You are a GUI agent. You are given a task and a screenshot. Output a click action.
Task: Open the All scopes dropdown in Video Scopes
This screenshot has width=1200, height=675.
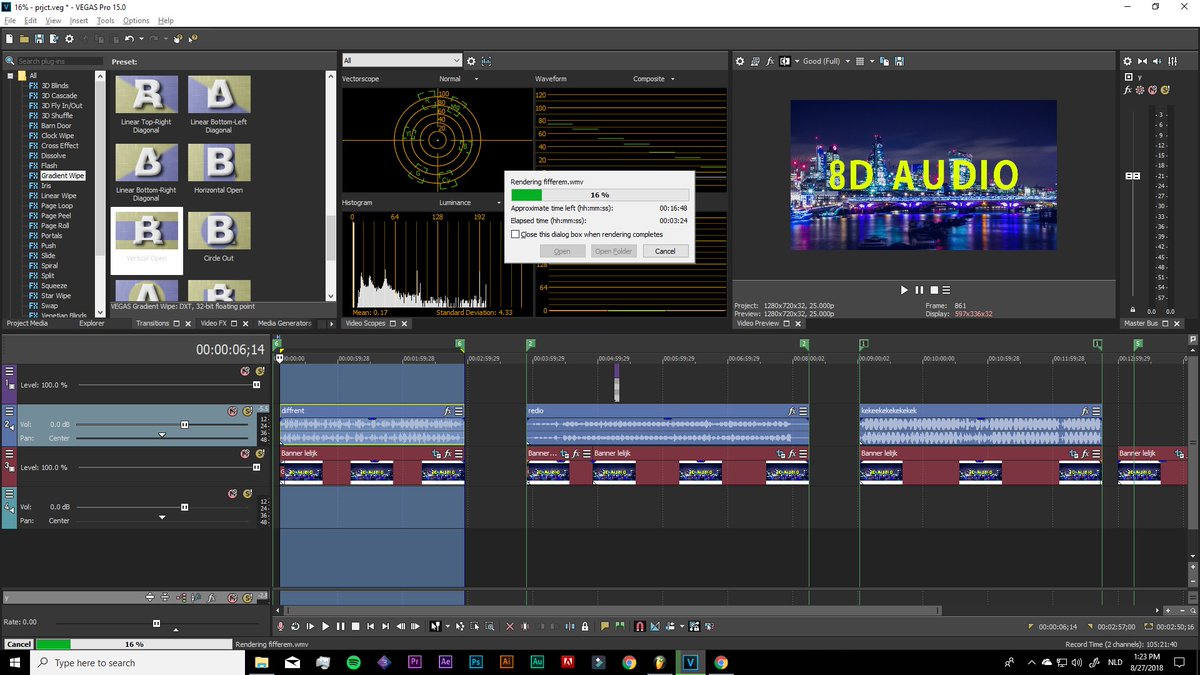click(x=401, y=61)
